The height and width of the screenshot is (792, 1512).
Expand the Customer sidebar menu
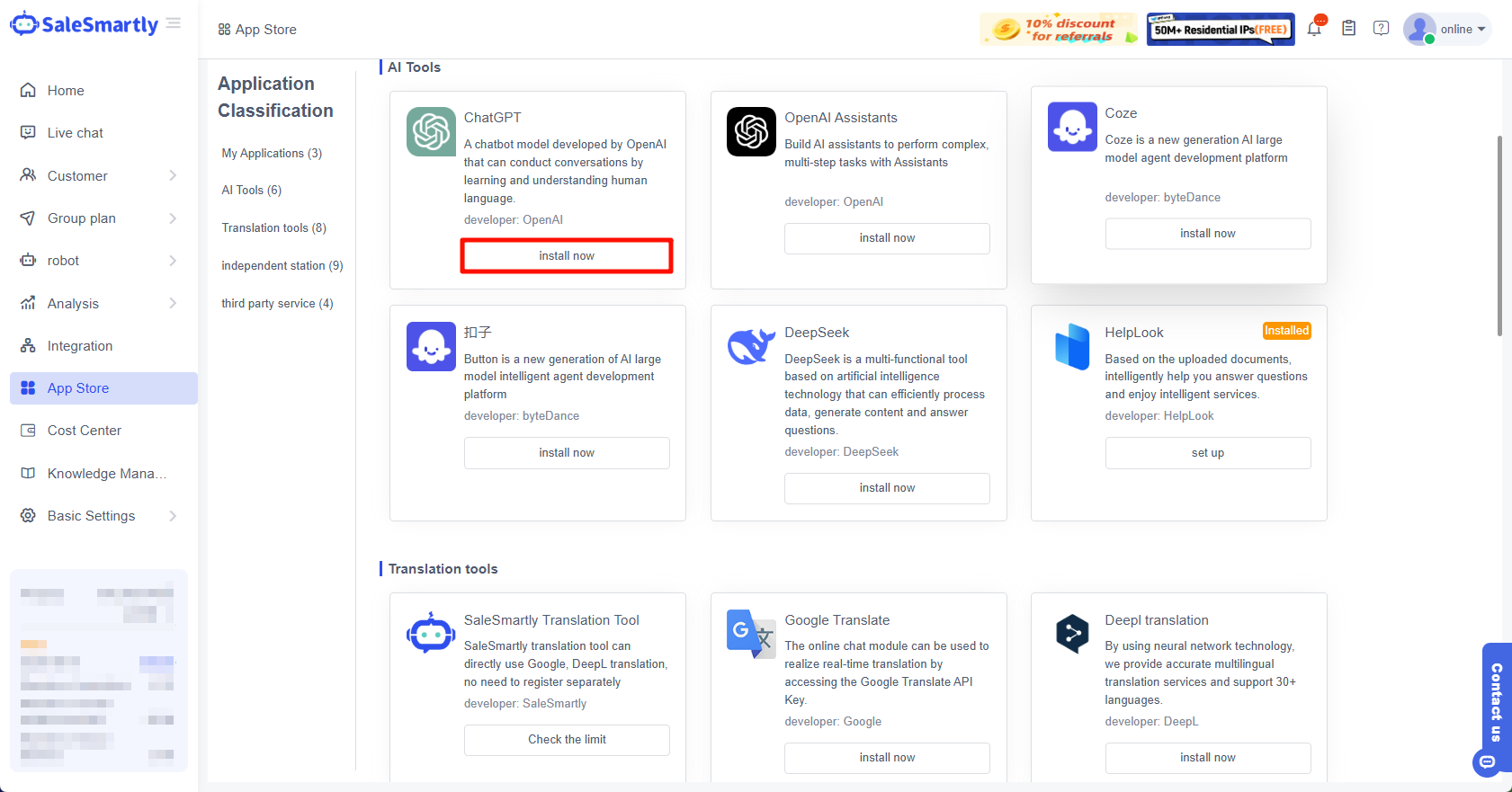pos(99,175)
